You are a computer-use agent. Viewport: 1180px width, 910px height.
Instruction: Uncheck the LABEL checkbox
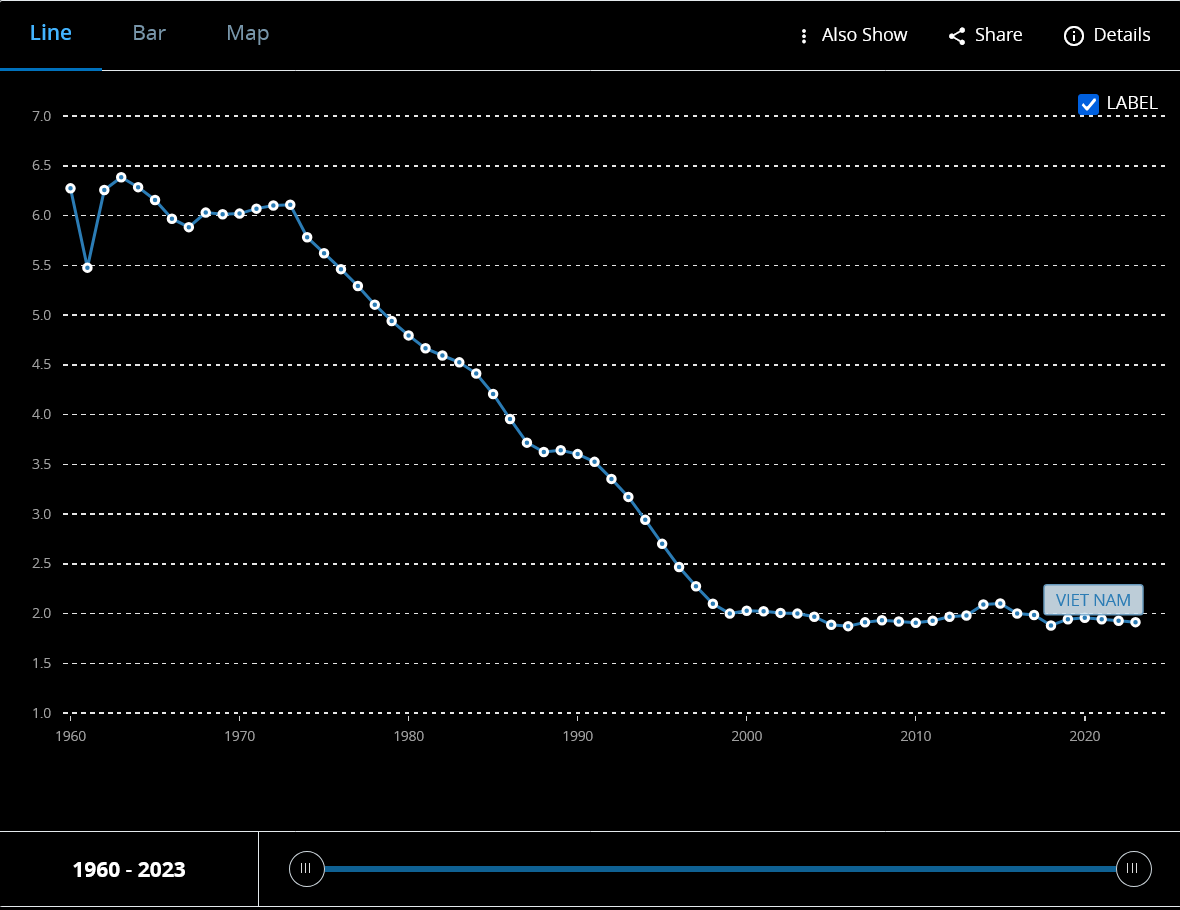[1088, 105]
